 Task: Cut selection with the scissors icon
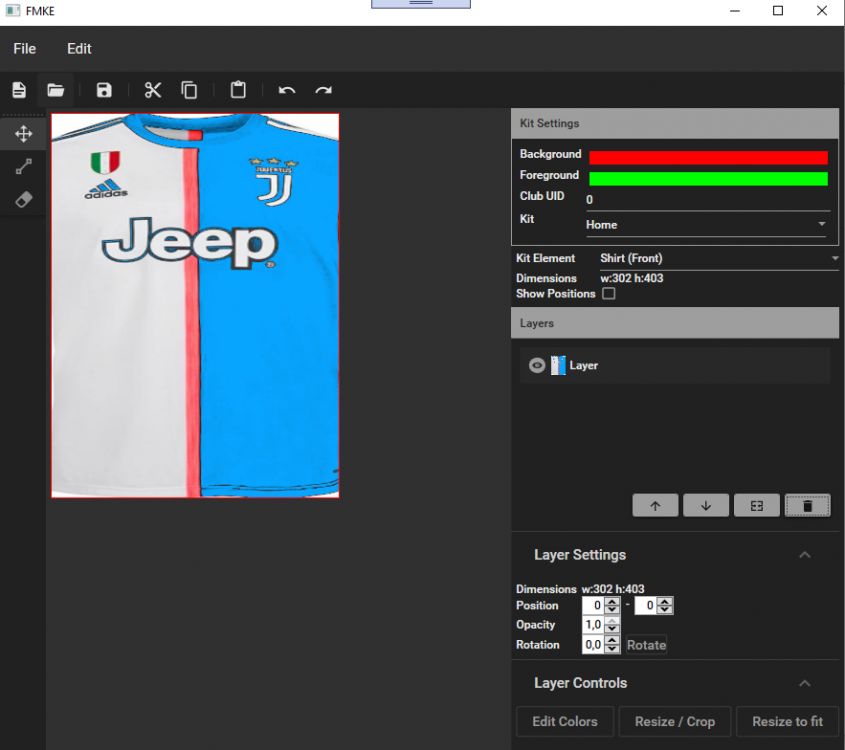click(152, 90)
